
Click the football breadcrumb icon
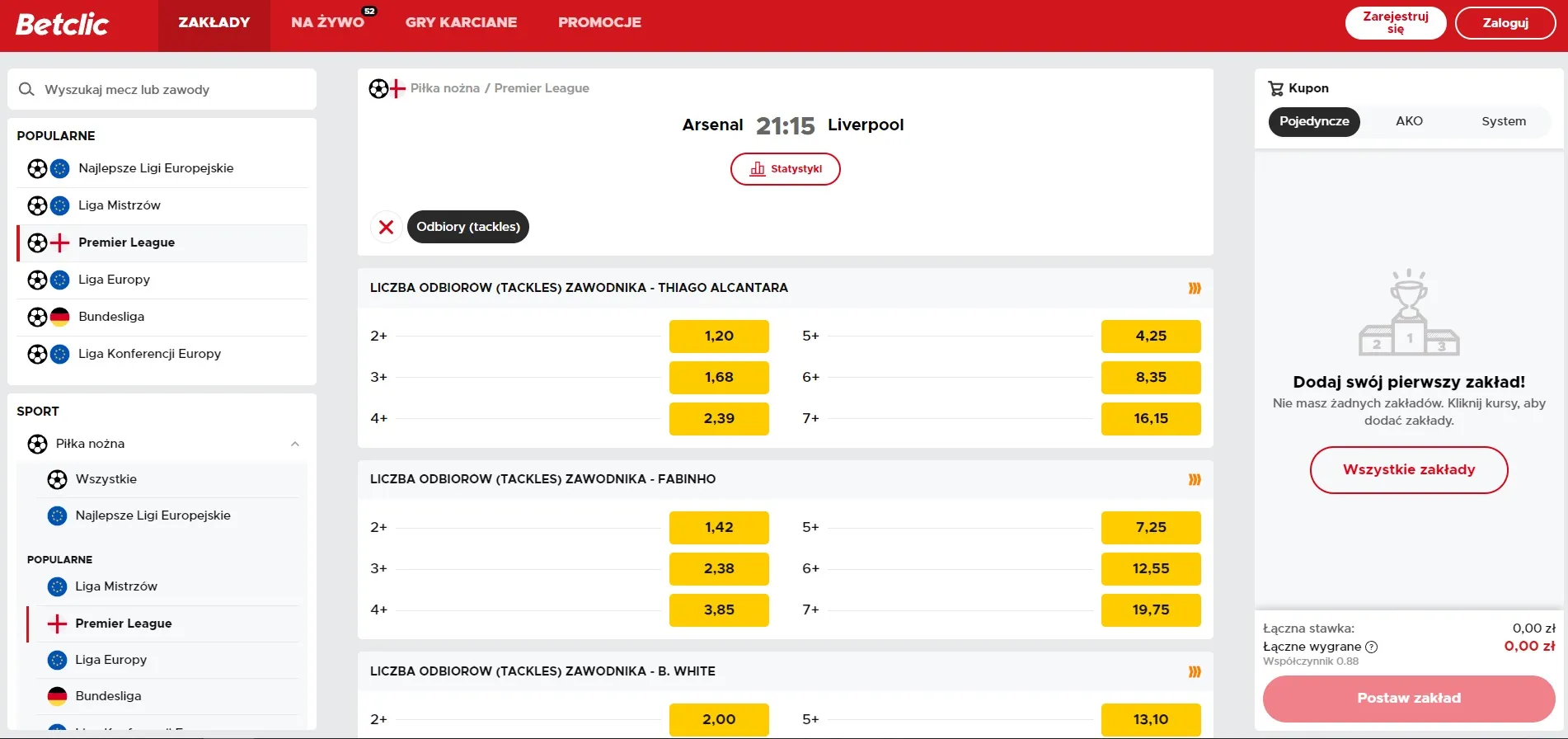pyautogui.click(x=378, y=88)
